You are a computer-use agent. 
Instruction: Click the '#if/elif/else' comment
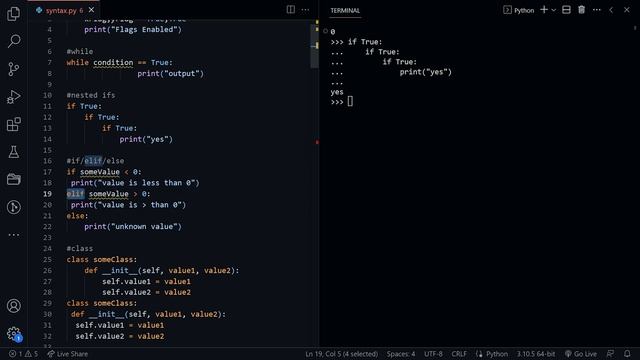[95, 161]
